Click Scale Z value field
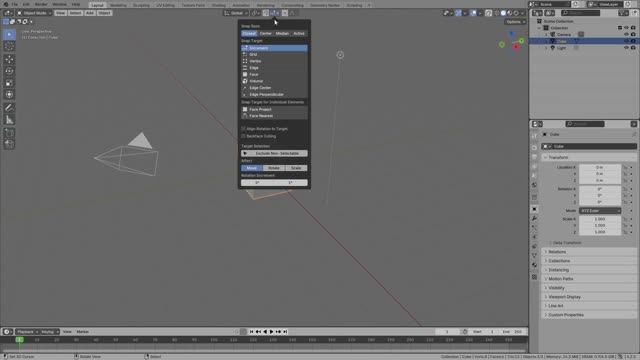 pos(600,232)
